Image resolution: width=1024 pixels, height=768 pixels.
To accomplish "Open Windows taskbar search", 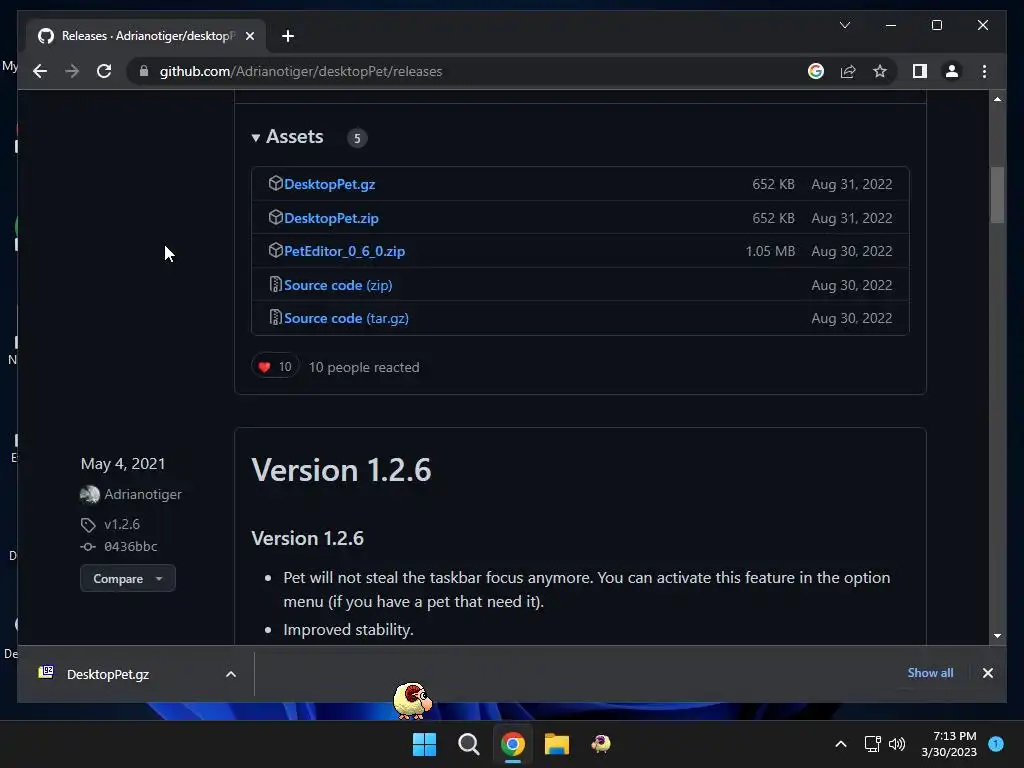I will (468, 744).
